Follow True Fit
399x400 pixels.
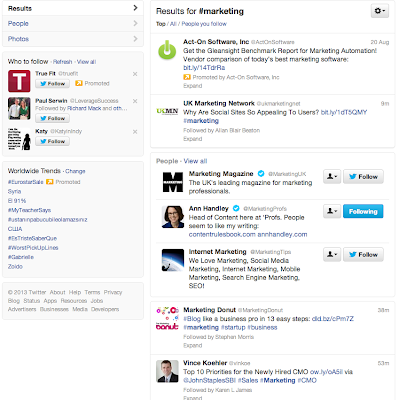pos(52,84)
